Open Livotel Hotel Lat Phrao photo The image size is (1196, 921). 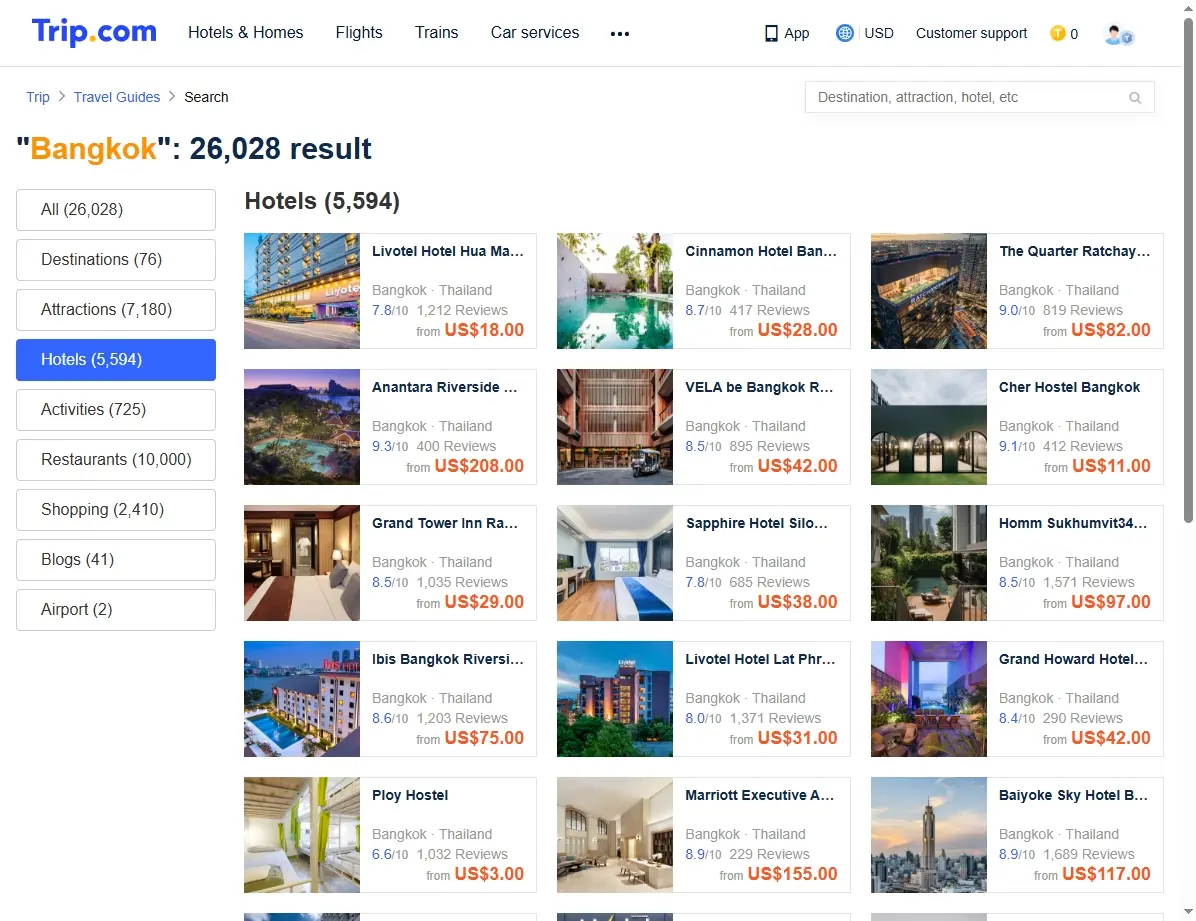click(615, 699)
